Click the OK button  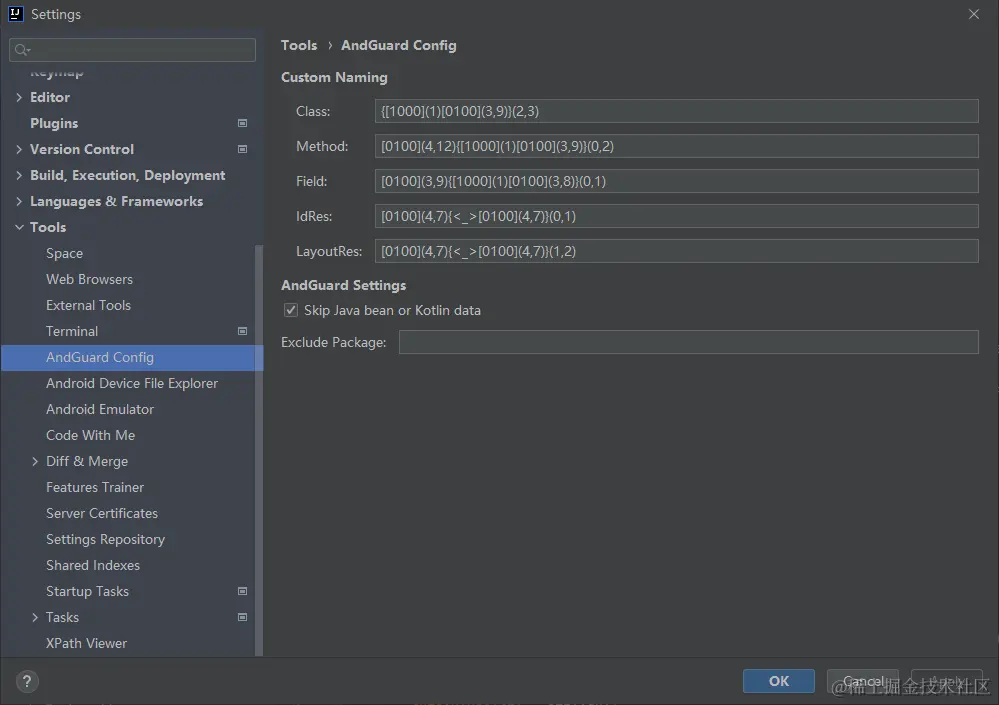click(x=779, y=681)
